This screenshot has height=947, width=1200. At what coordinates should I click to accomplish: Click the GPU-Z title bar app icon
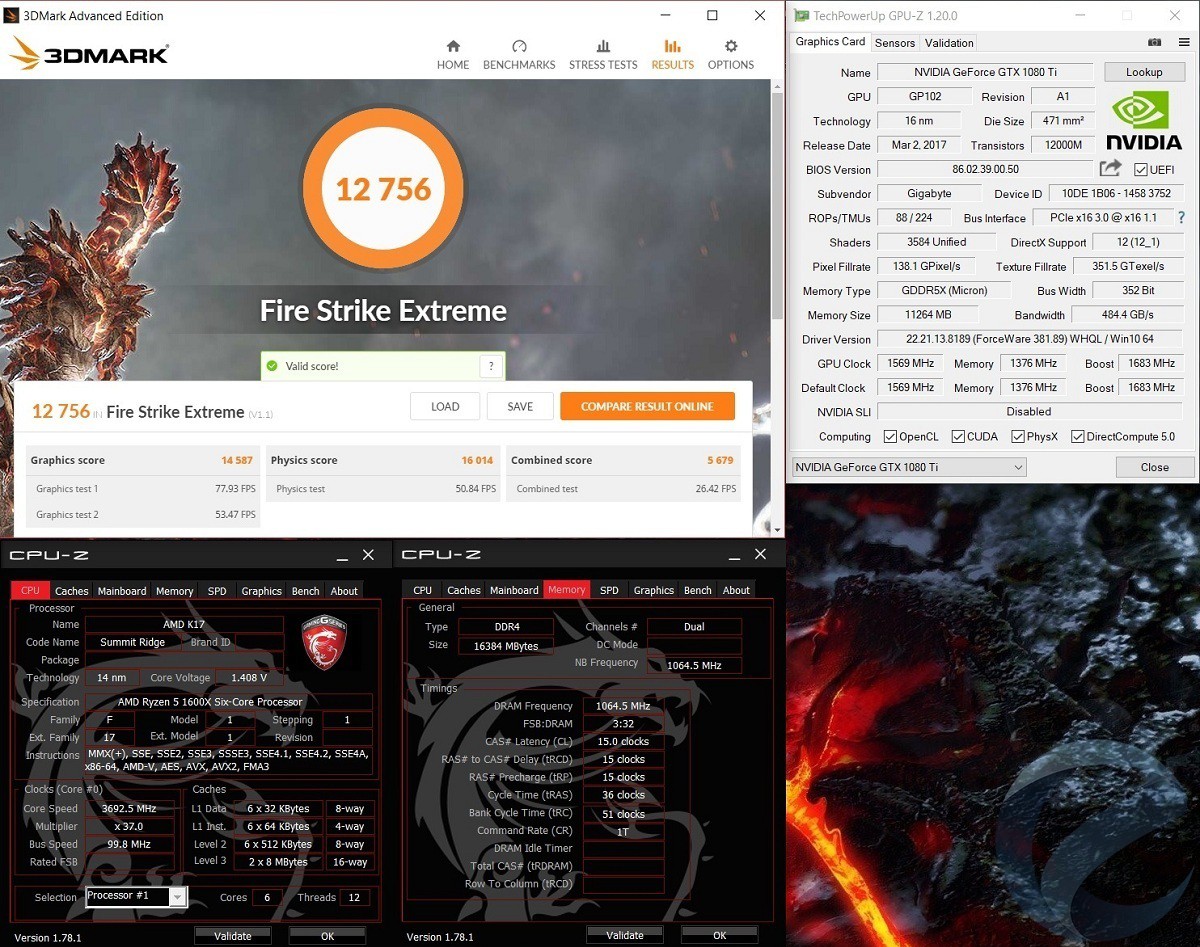801,16
